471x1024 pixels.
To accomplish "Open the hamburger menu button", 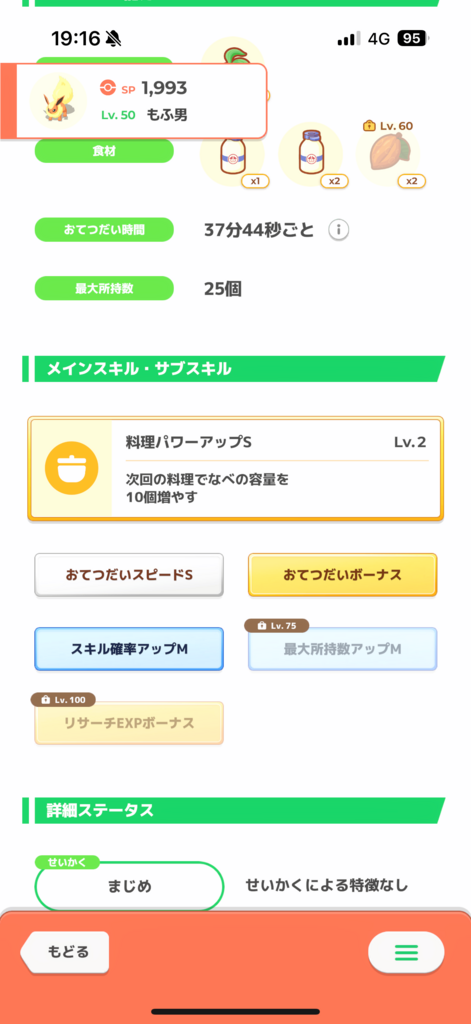I will (406, 953).
